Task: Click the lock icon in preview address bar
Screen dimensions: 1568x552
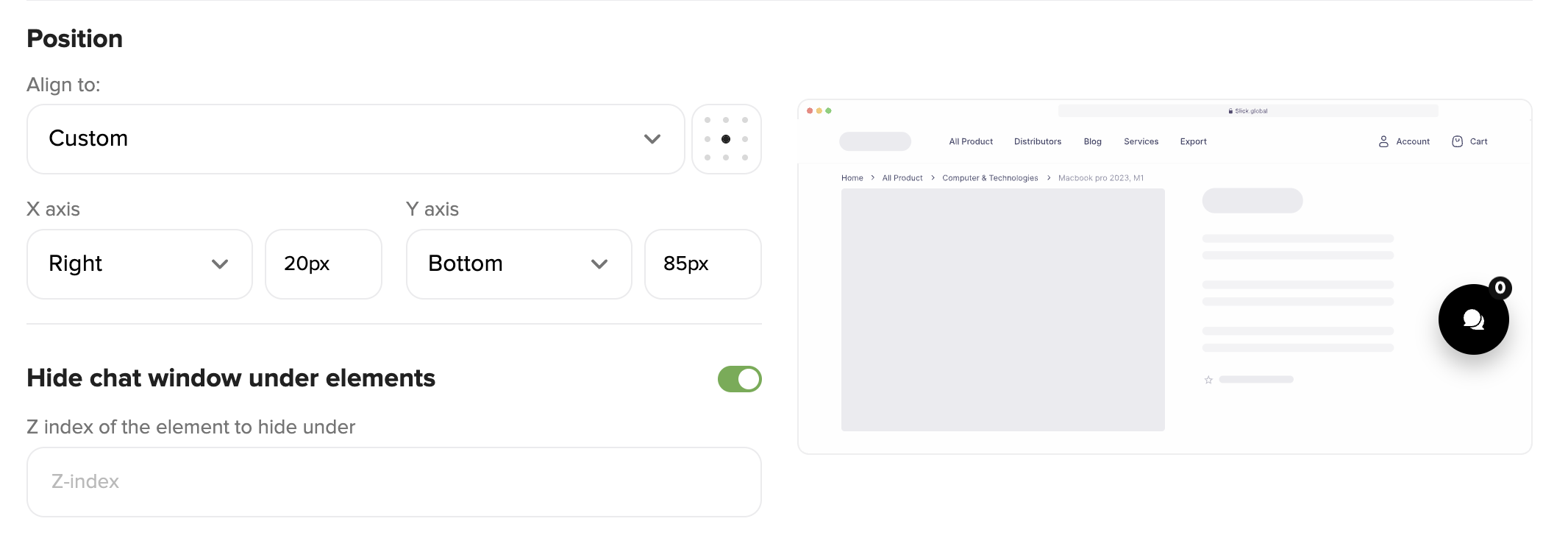Action: tap(1230, 111)
